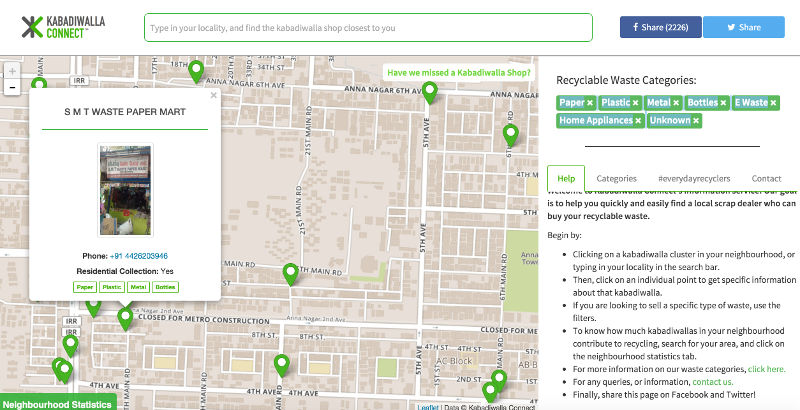Open the Neighbourhood Statistics panel
This screenshot has width=800, height=410.
[57, 404]
